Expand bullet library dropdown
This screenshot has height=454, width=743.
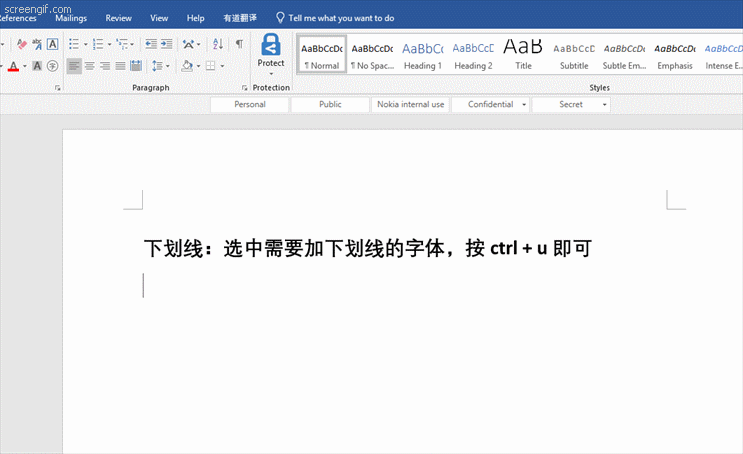(86, 44)
